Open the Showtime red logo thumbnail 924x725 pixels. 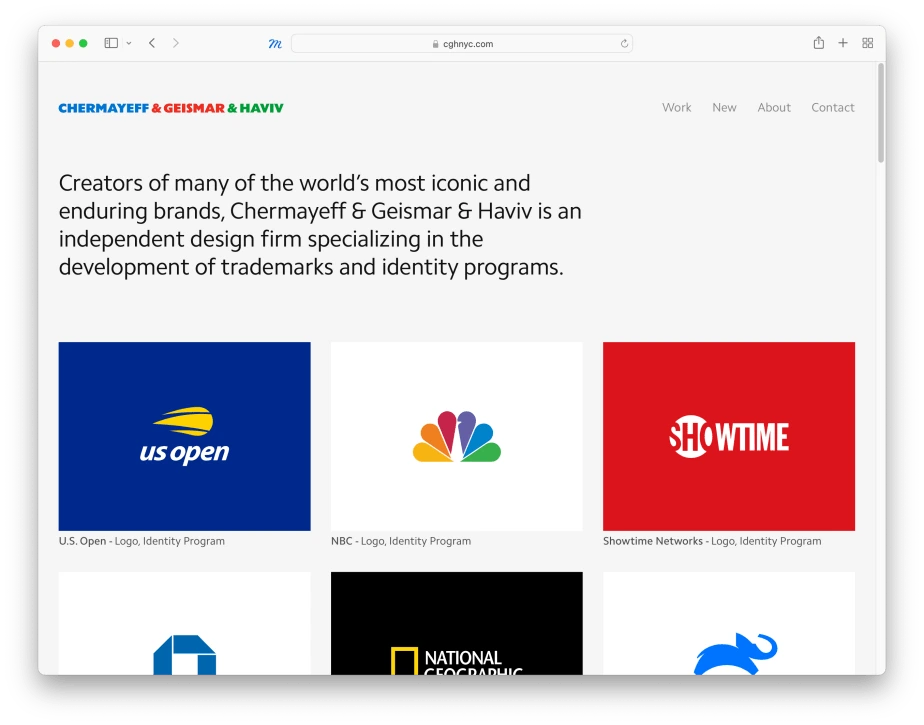pyautogui.click(x=729, y=436)
